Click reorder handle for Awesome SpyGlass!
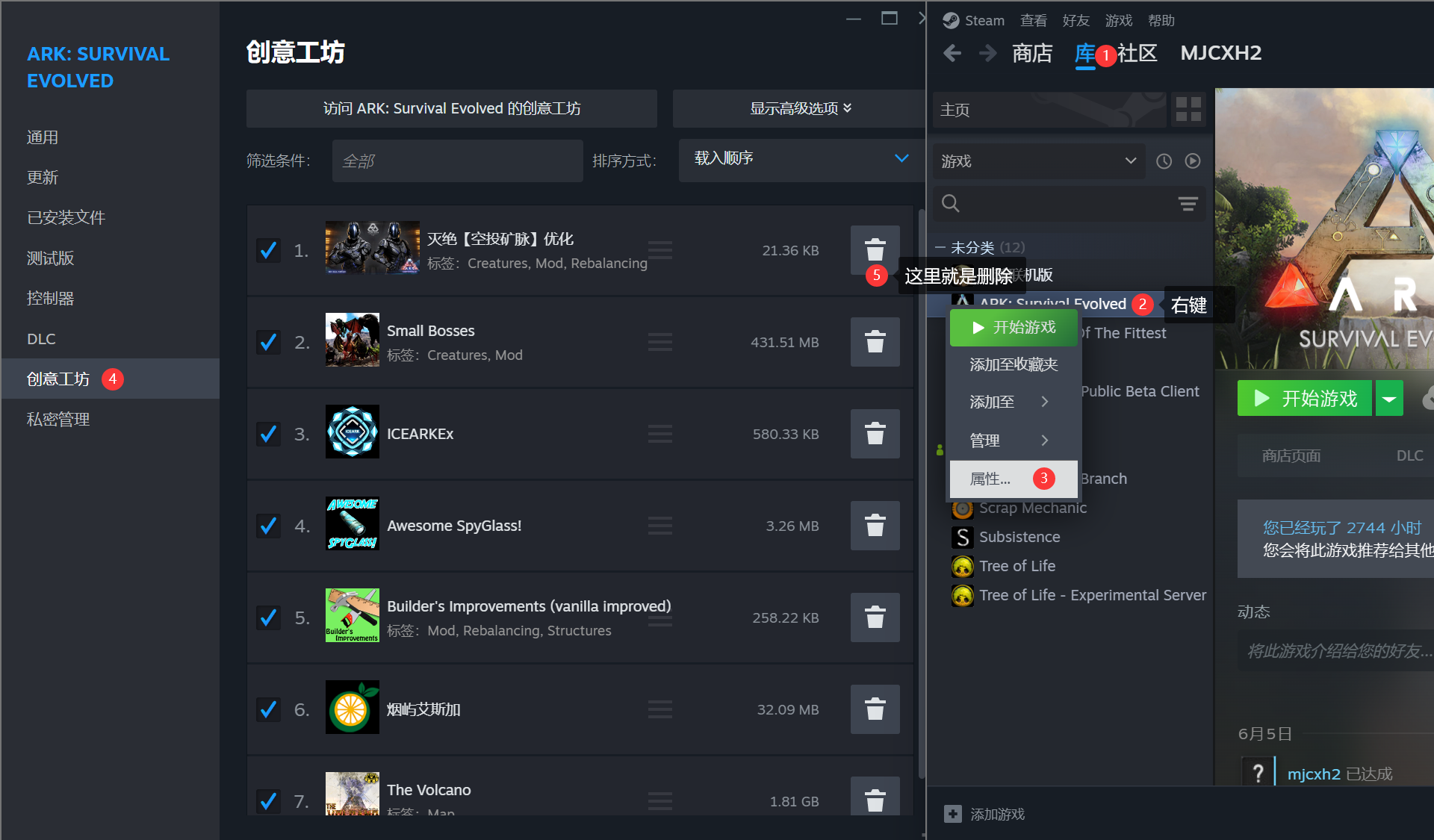The height and width of the screenshot is (840, 1434). point(659,526)
